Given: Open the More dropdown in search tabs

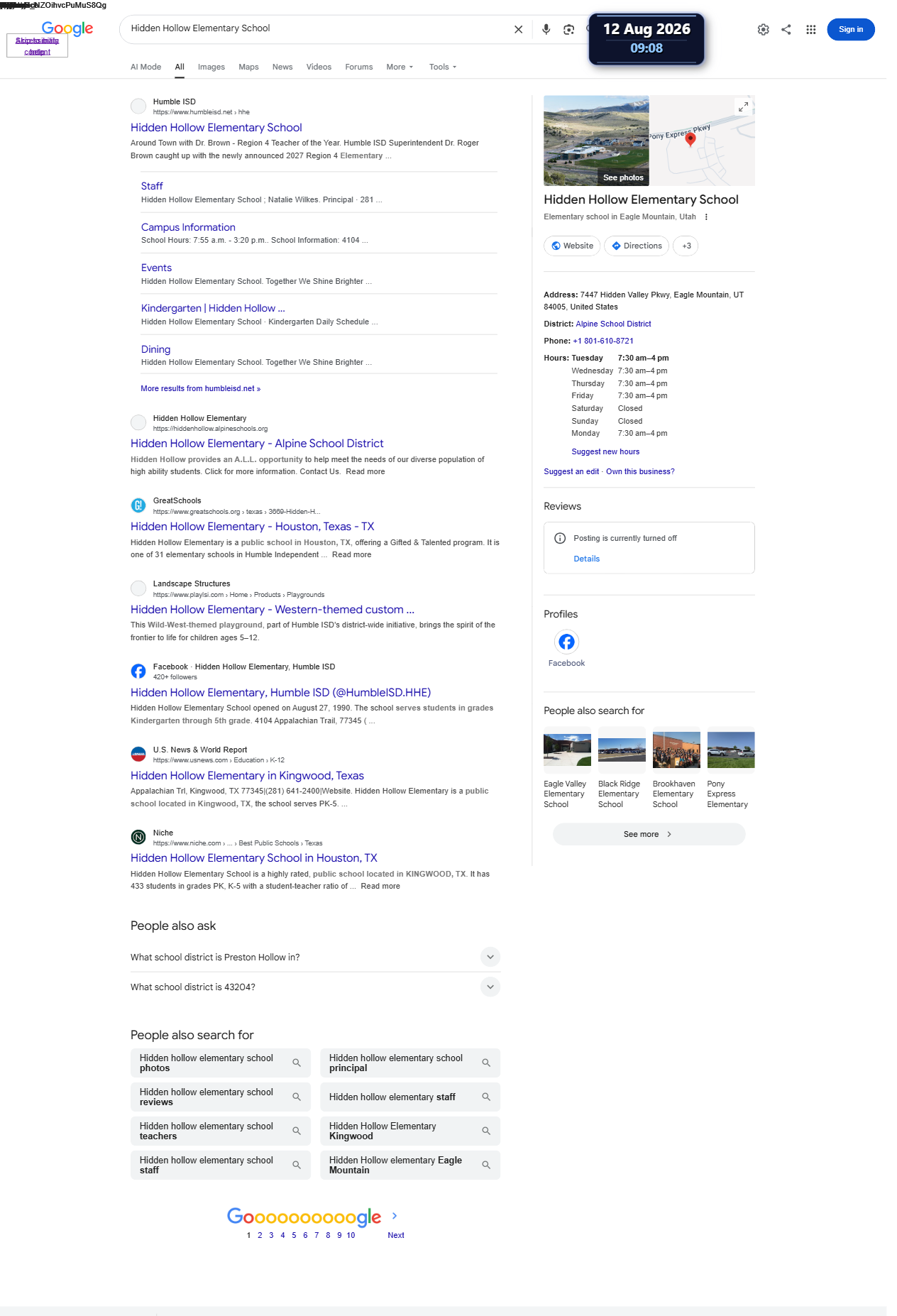Looking at the screenshot, I should (x=400, y=67).
